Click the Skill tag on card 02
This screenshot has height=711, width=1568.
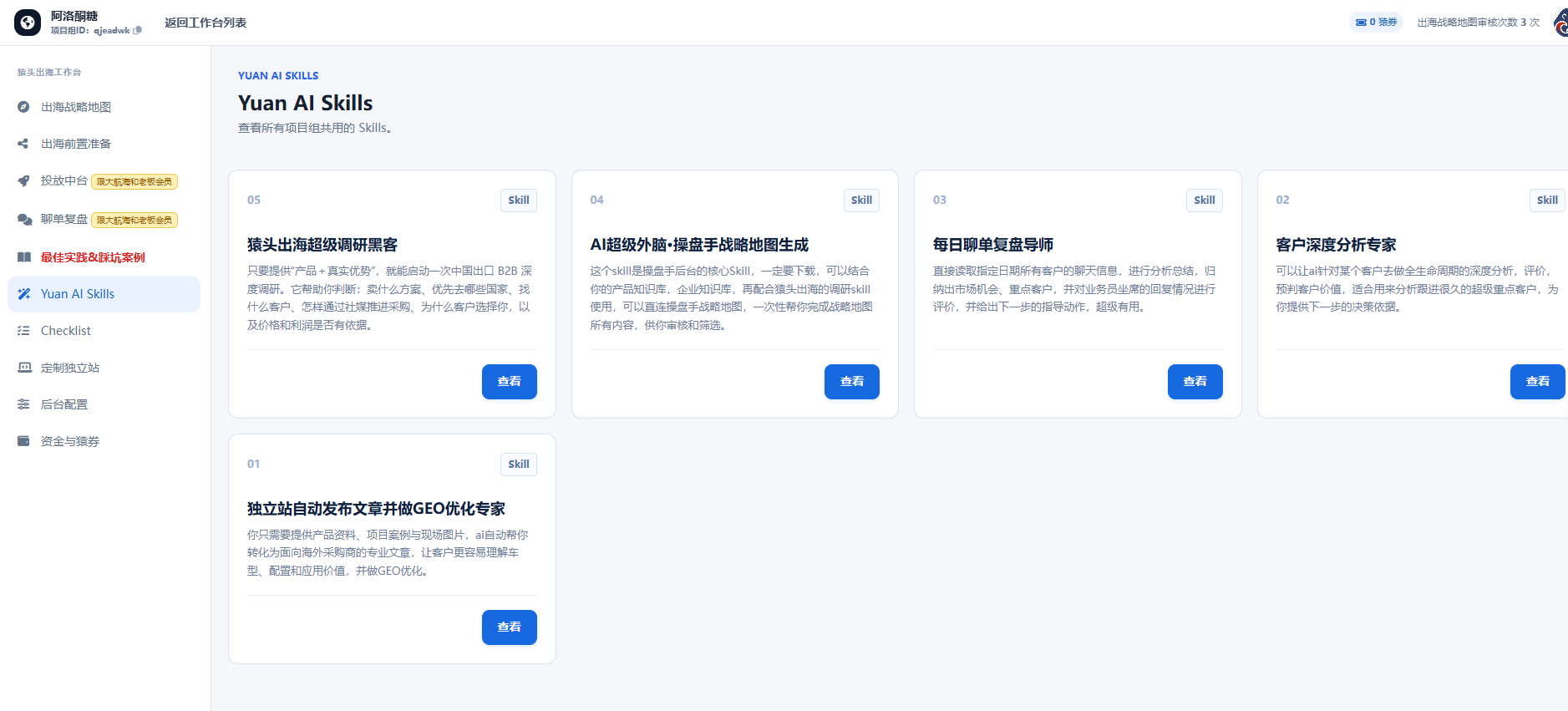[1547, 201]
